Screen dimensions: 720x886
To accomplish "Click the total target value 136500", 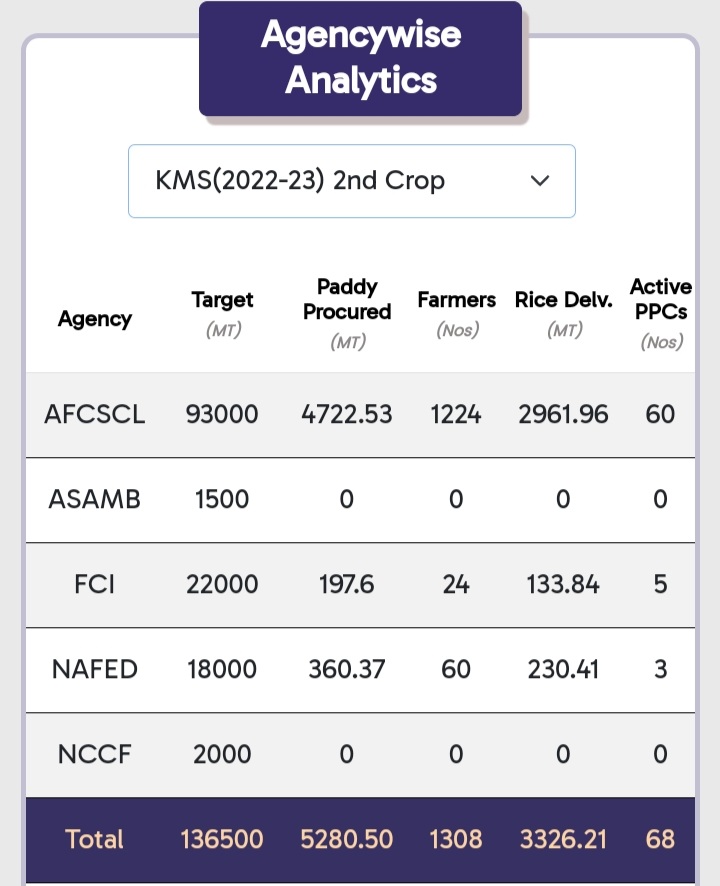I will pyautogui.click(x=222, y=839).
